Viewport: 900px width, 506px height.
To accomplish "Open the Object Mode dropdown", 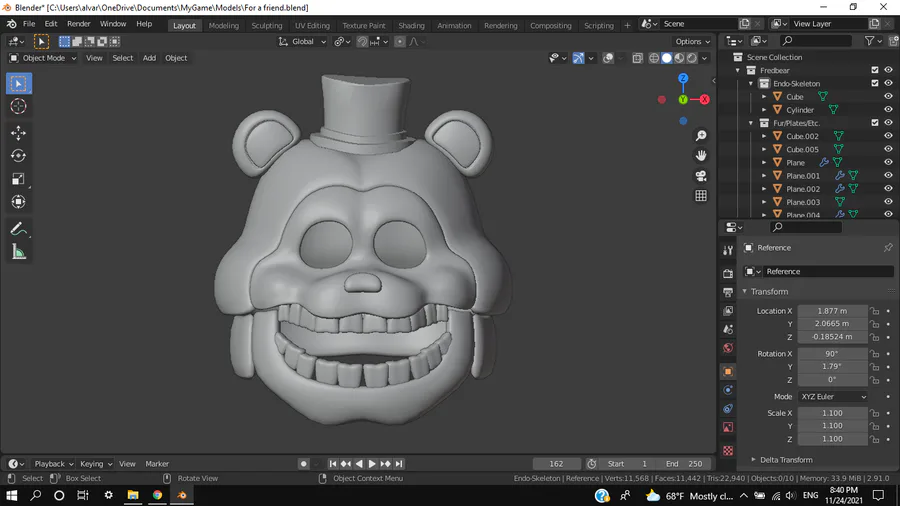I will (43, 58).
